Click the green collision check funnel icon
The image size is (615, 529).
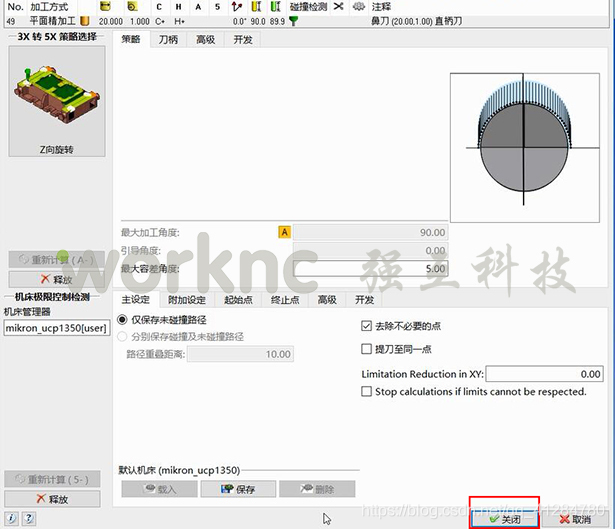pyautogui.click(x=293, y=21)
